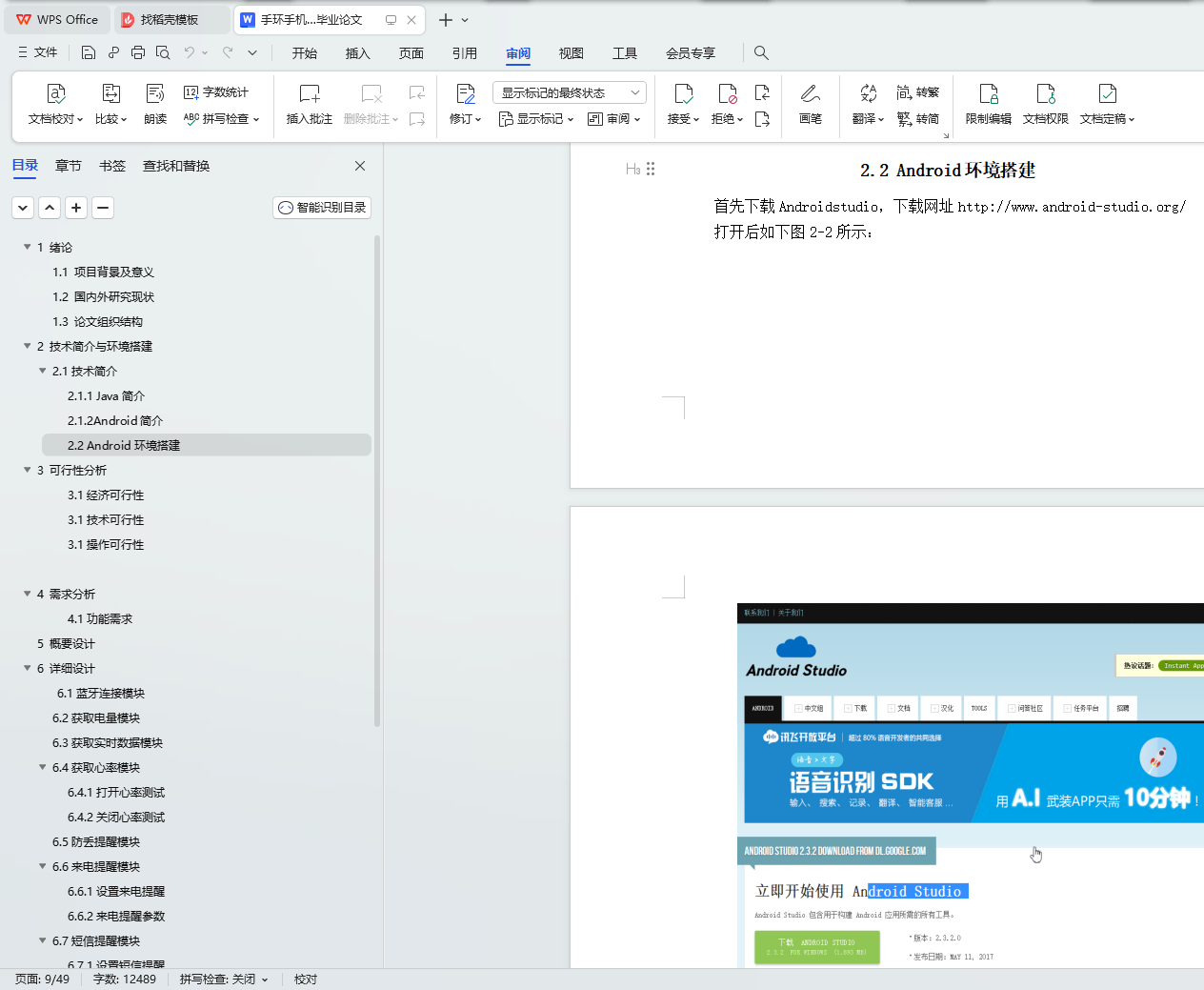
Task: Open 文档权限 document permissions
Action: point(1046,105)
